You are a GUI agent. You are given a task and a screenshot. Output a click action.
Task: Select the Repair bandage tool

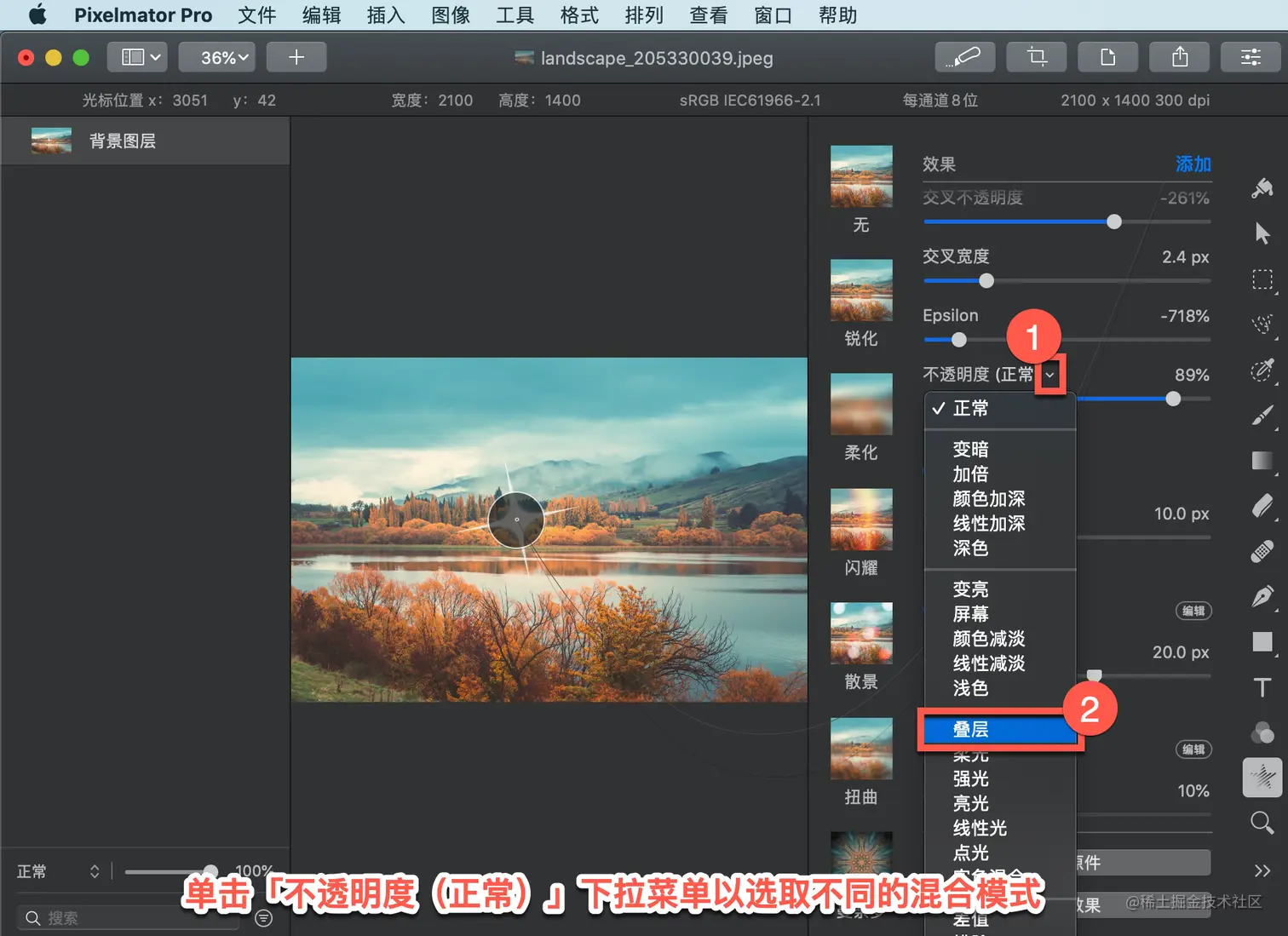tap(1262, 551)
